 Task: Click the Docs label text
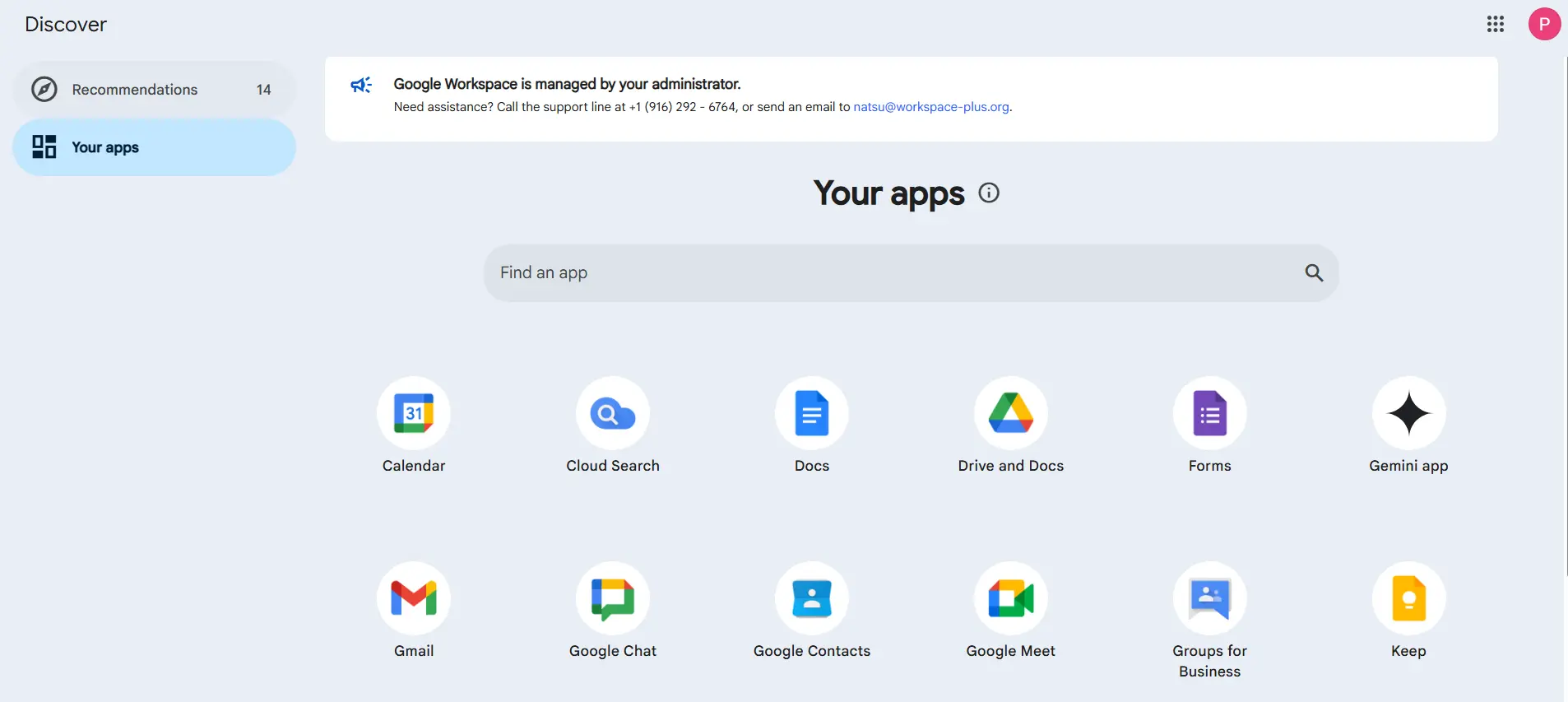coord(812,466)
